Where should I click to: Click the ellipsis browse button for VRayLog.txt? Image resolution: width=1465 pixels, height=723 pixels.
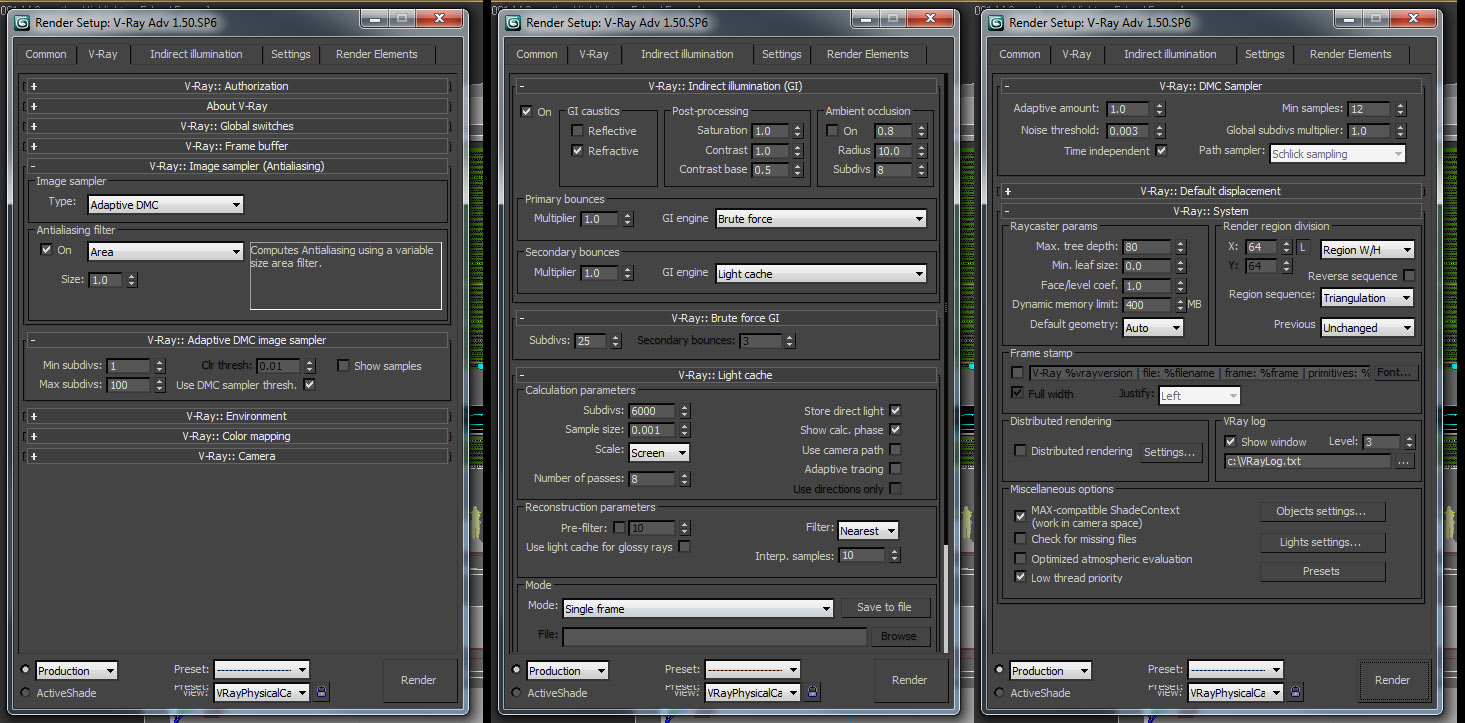(x=1404, y=462)
